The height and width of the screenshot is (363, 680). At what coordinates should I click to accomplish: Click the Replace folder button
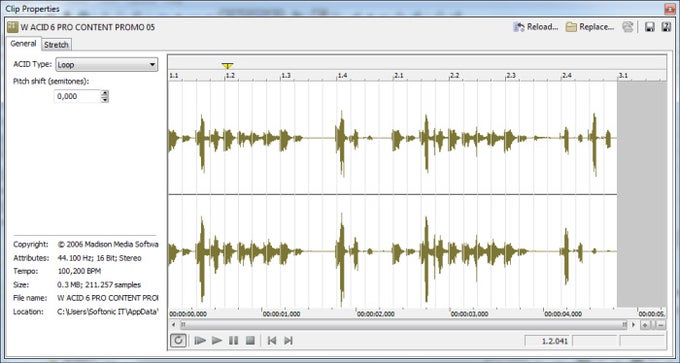tap(590, 27)
